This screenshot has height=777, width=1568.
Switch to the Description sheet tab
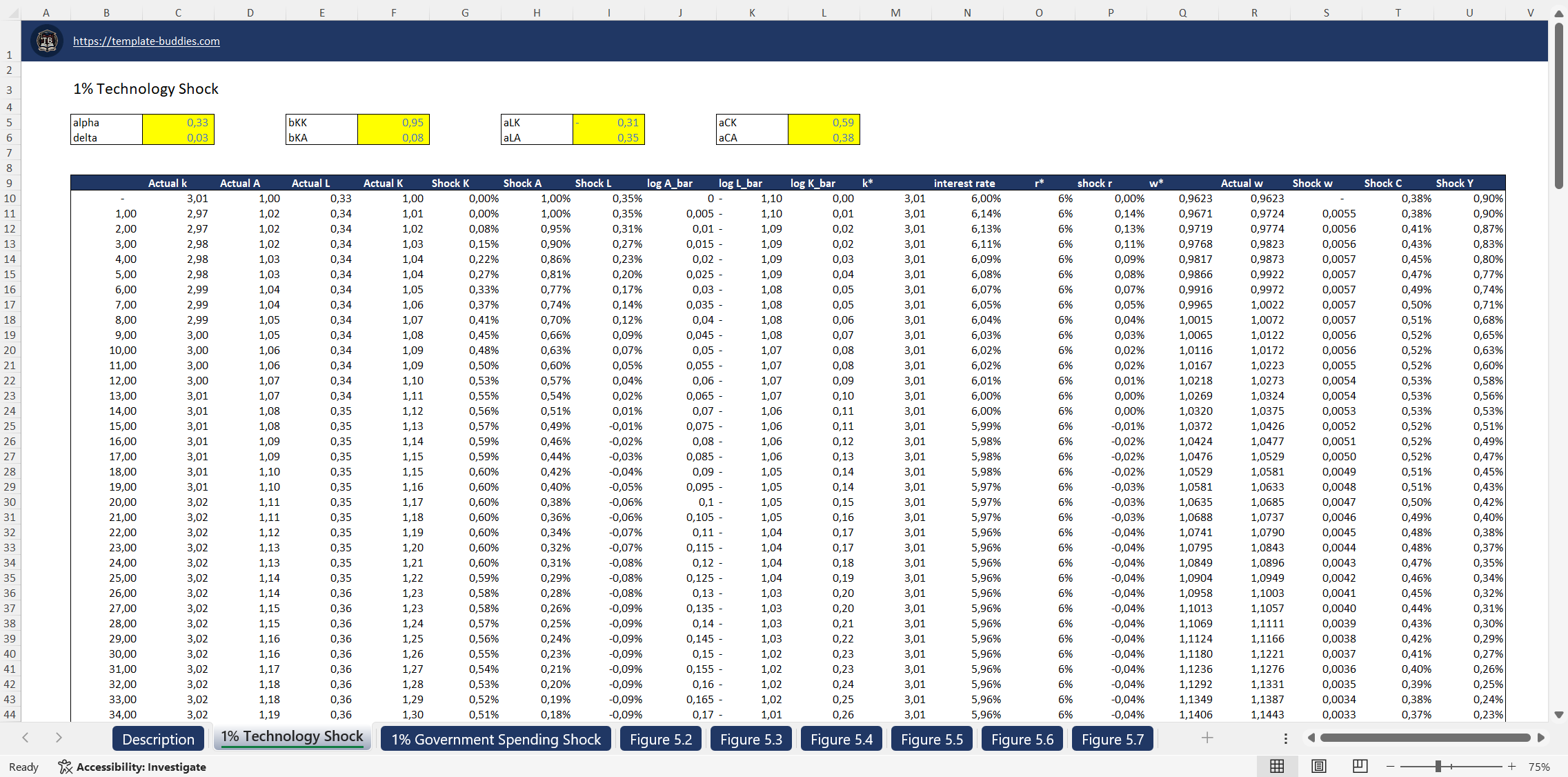coord(158,738)
